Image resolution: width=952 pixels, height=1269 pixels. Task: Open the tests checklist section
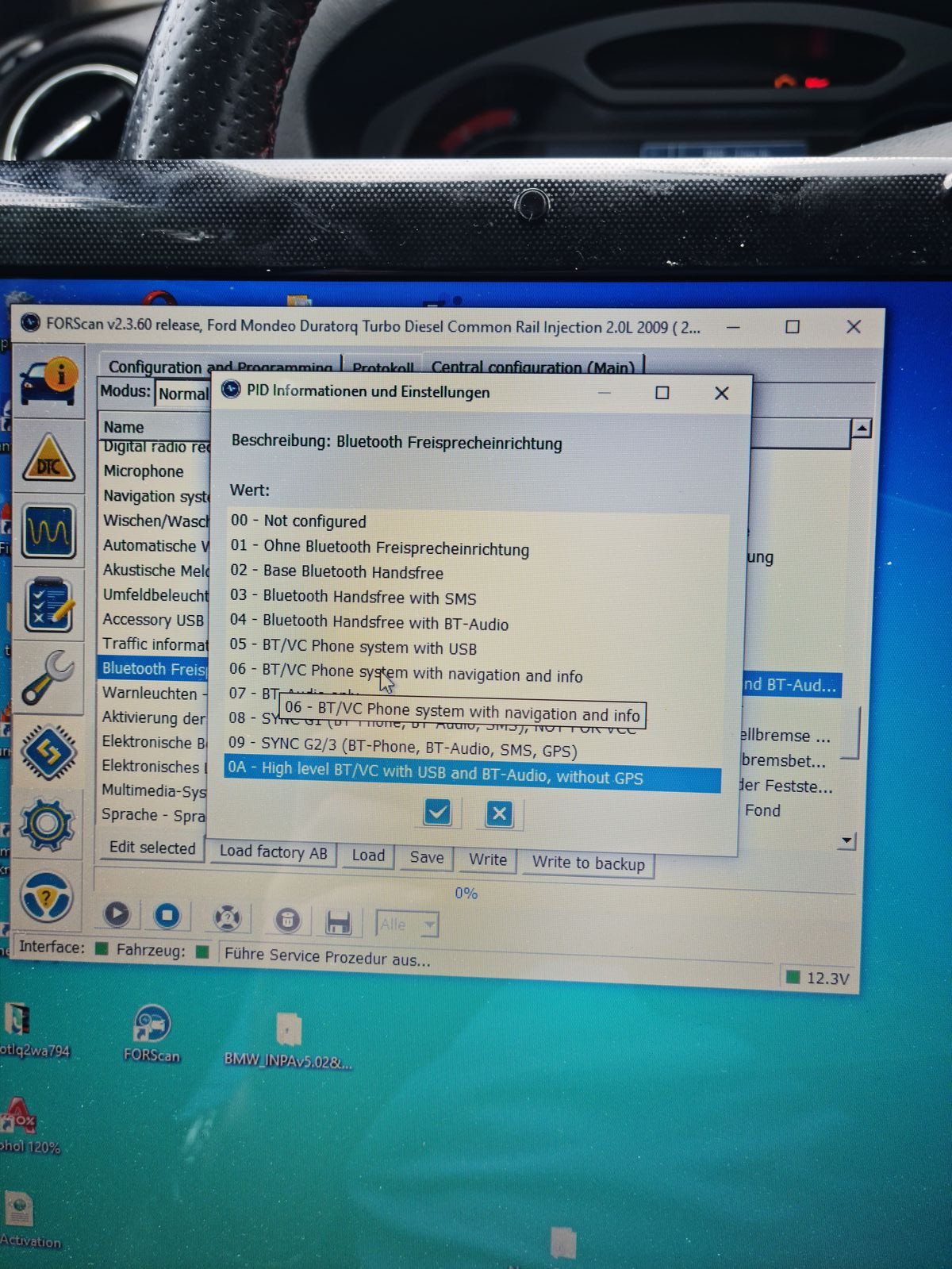49,605
